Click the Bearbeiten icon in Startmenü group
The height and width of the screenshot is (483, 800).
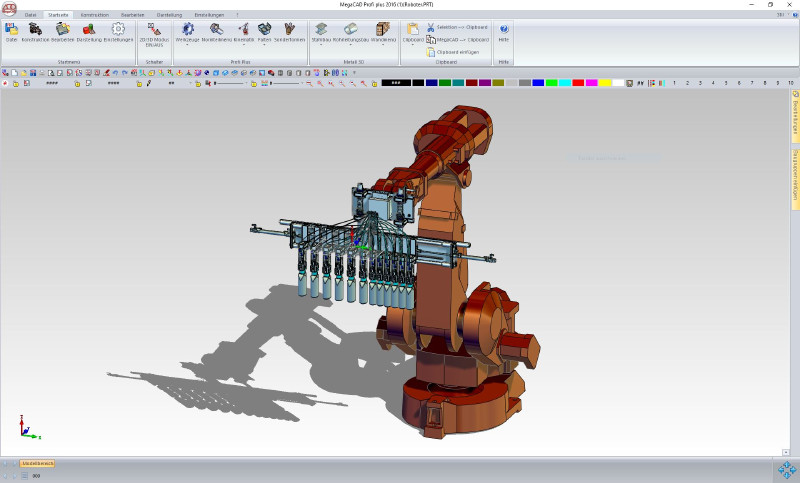tap(63, 30)
